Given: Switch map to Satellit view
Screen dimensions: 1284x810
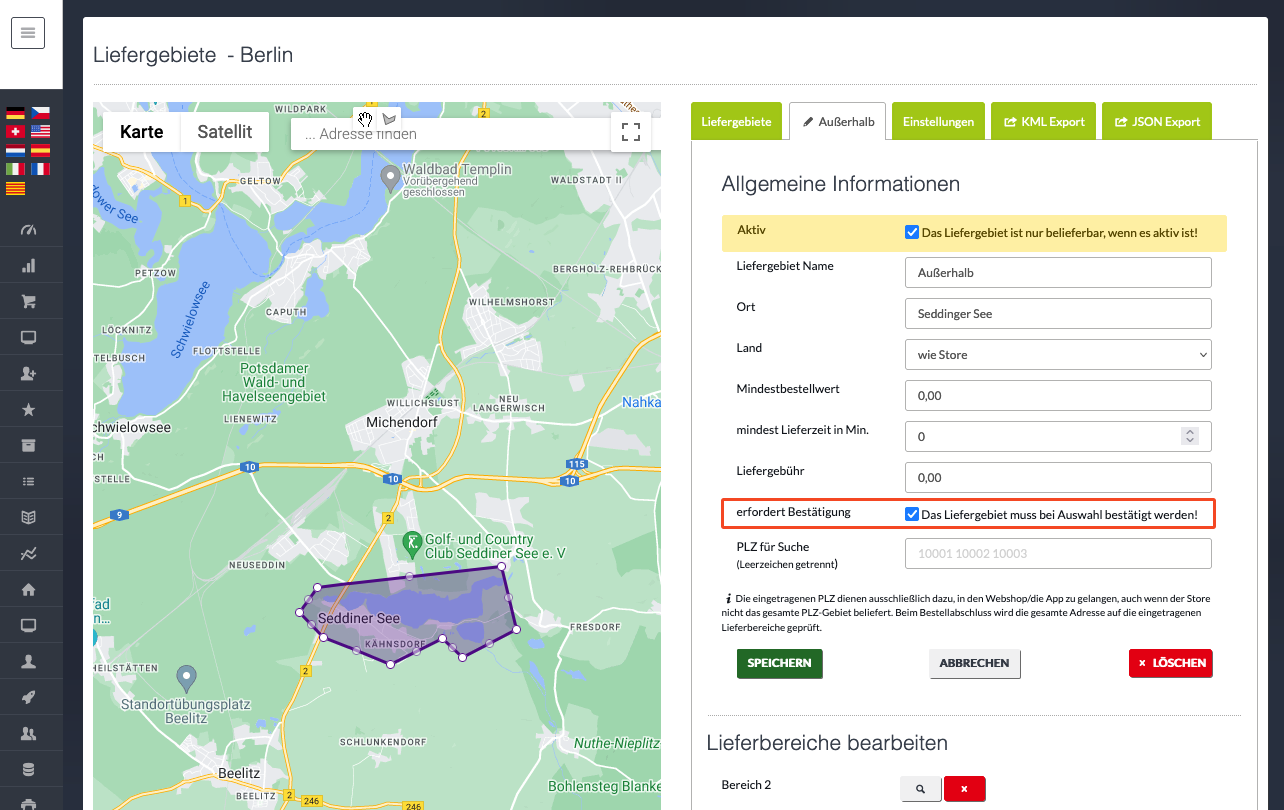Looking at the screenshot, I should [x=225, y=132].
